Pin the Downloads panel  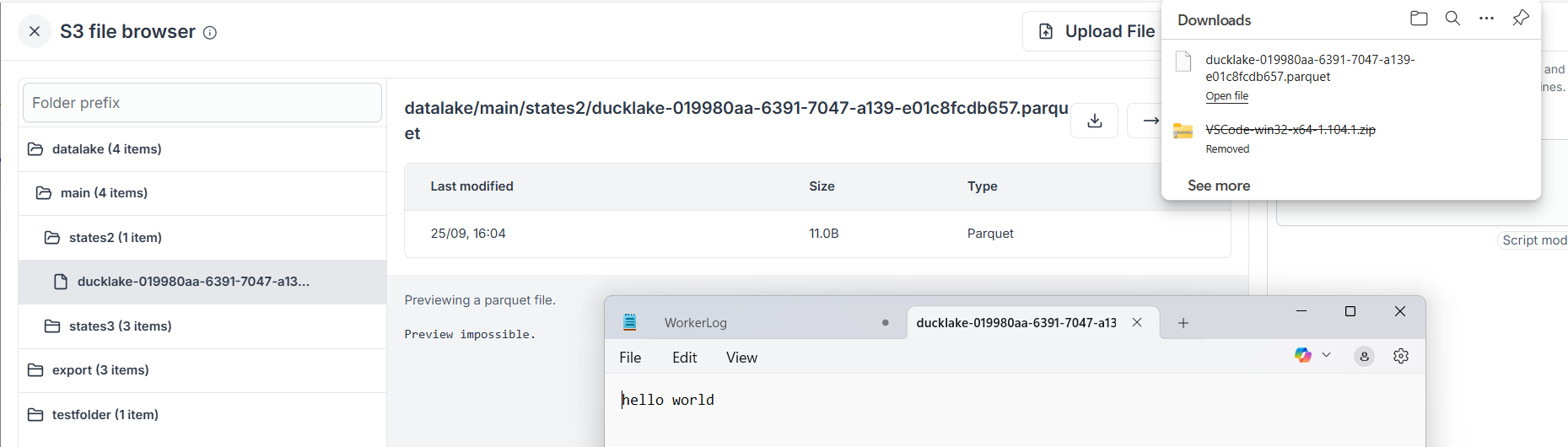click(1520, 19)
